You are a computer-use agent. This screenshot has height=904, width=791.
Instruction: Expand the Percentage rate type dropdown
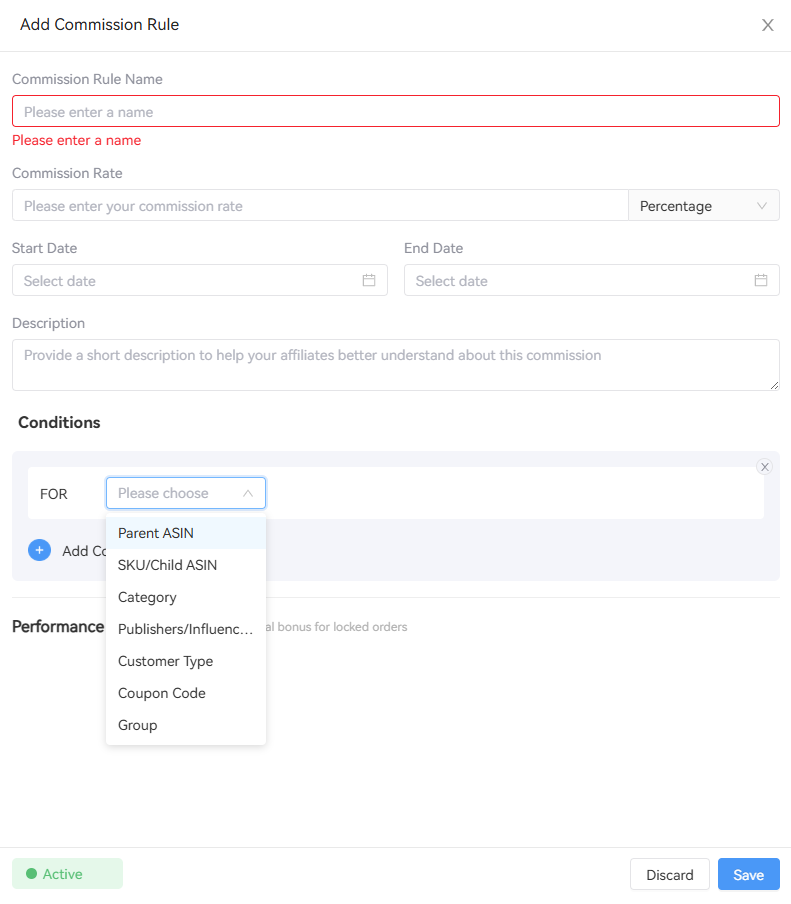coord(704,206)
